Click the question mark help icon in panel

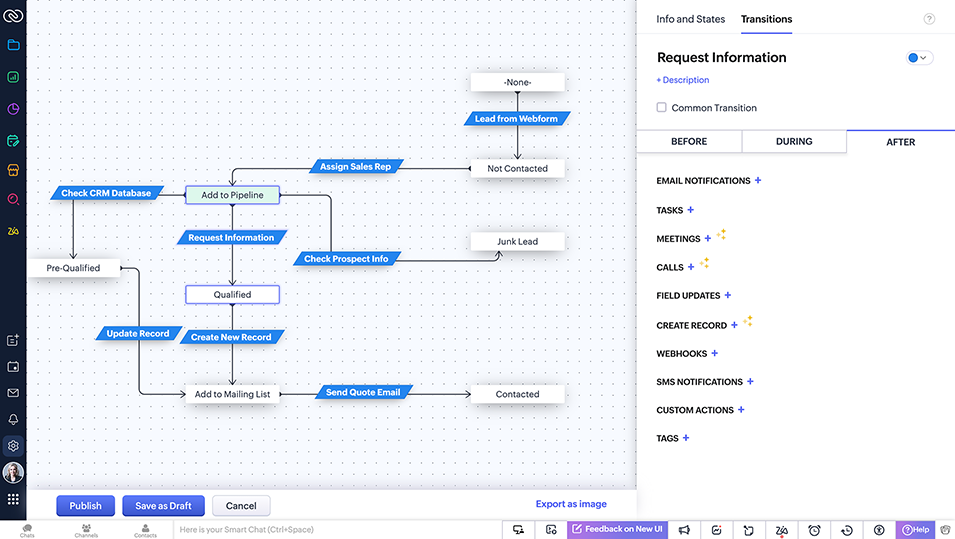(x=929, y=19)
